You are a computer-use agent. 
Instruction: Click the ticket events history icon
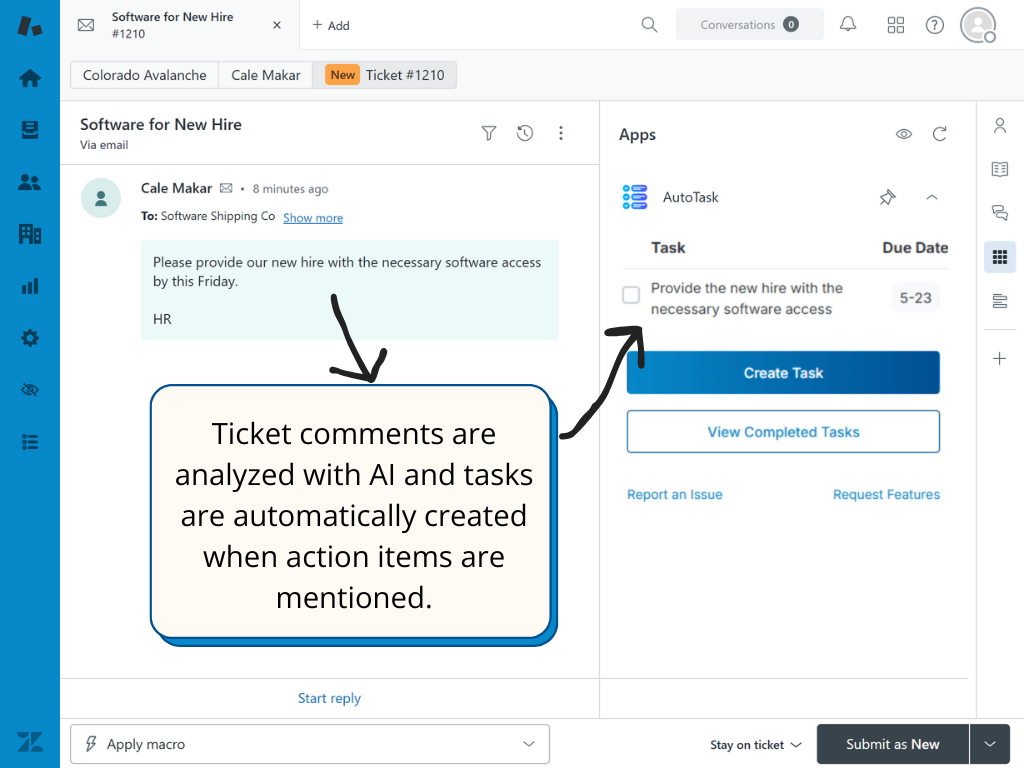point(525,133)
